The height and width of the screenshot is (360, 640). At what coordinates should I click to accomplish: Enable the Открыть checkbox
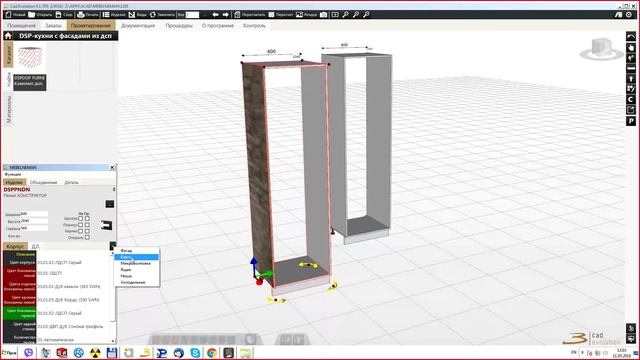pos(87,237)
